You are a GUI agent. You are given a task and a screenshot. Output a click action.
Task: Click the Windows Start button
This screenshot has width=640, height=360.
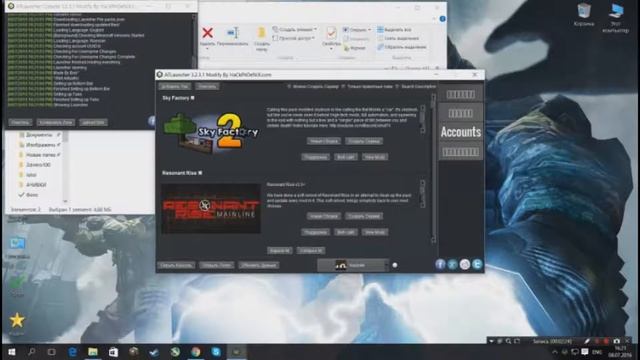pos(11,352)
